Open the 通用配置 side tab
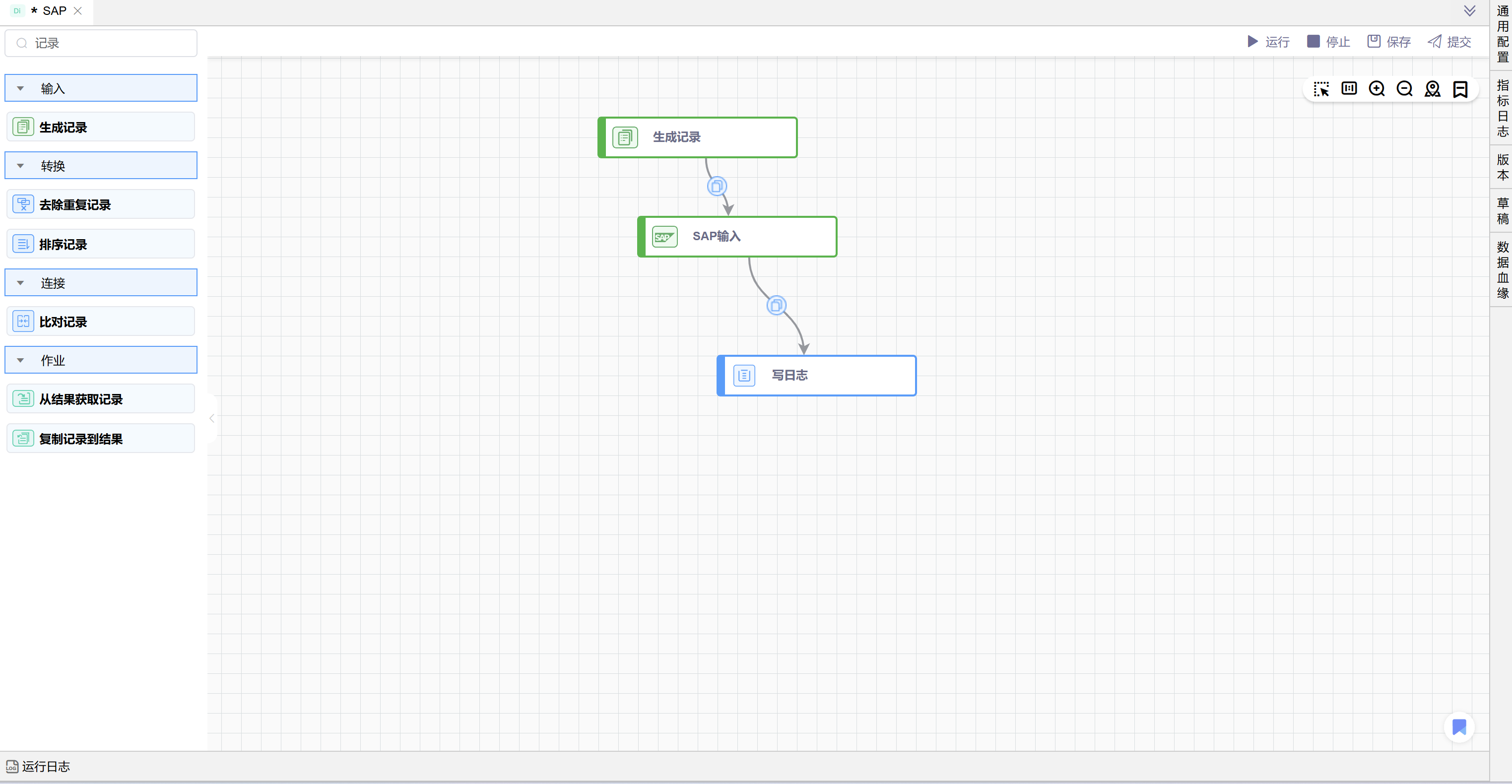 pyautogui.click(x=1503, y=34)
